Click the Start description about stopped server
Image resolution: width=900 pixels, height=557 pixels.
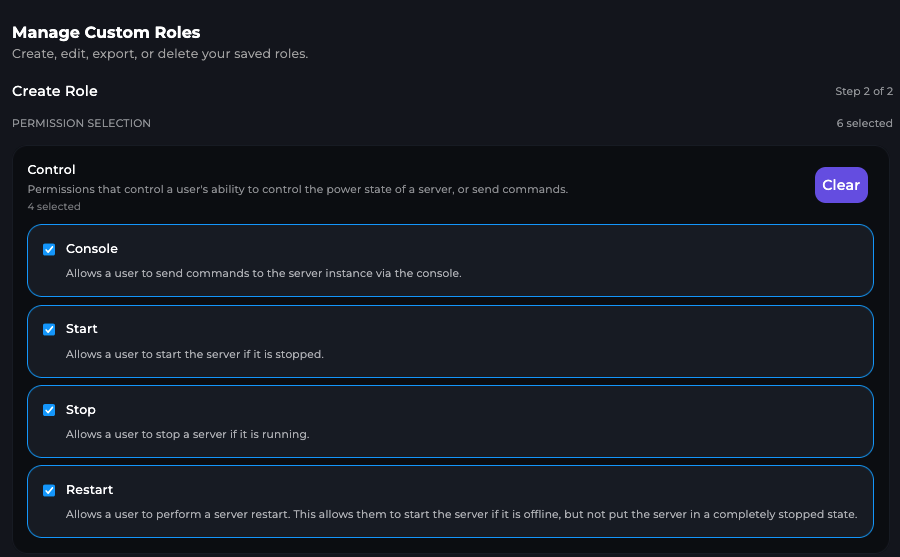point(194,354)
